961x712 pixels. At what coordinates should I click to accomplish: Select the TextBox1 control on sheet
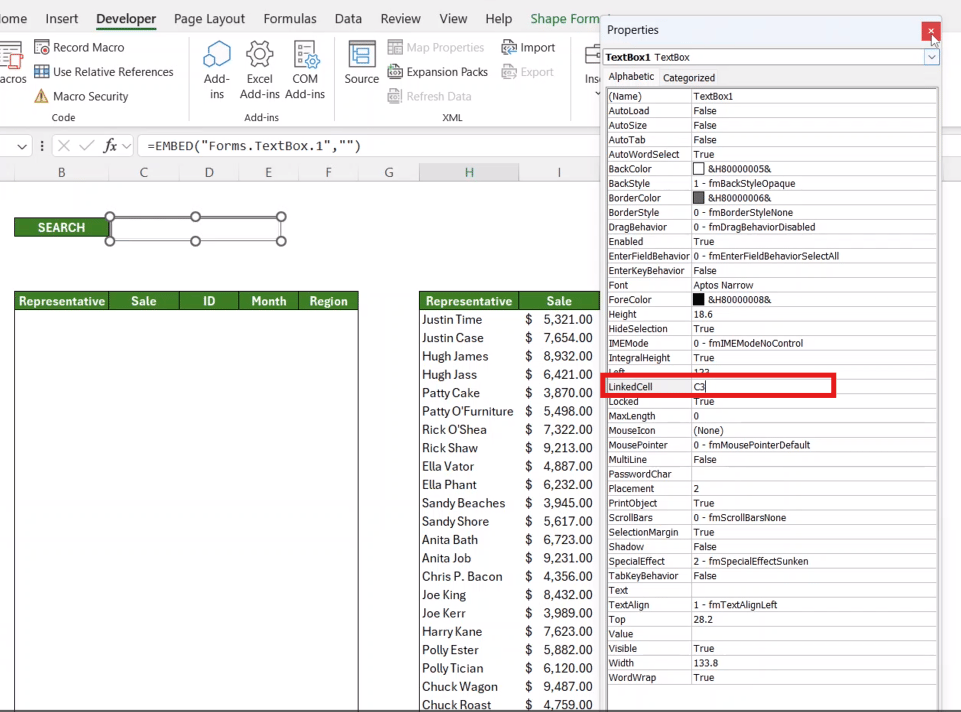195,229
